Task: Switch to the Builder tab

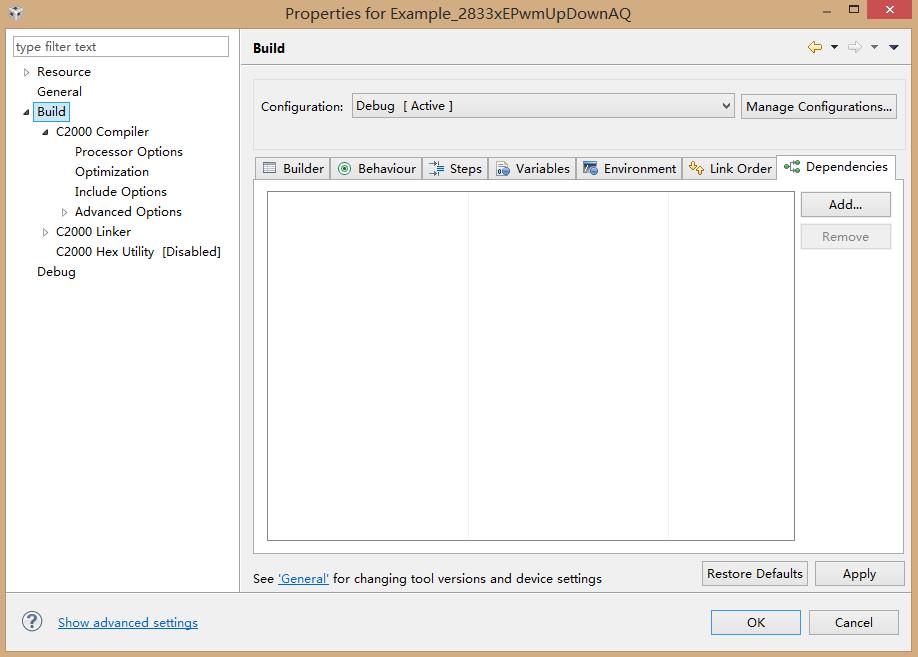Action: (x=293, y=169)
